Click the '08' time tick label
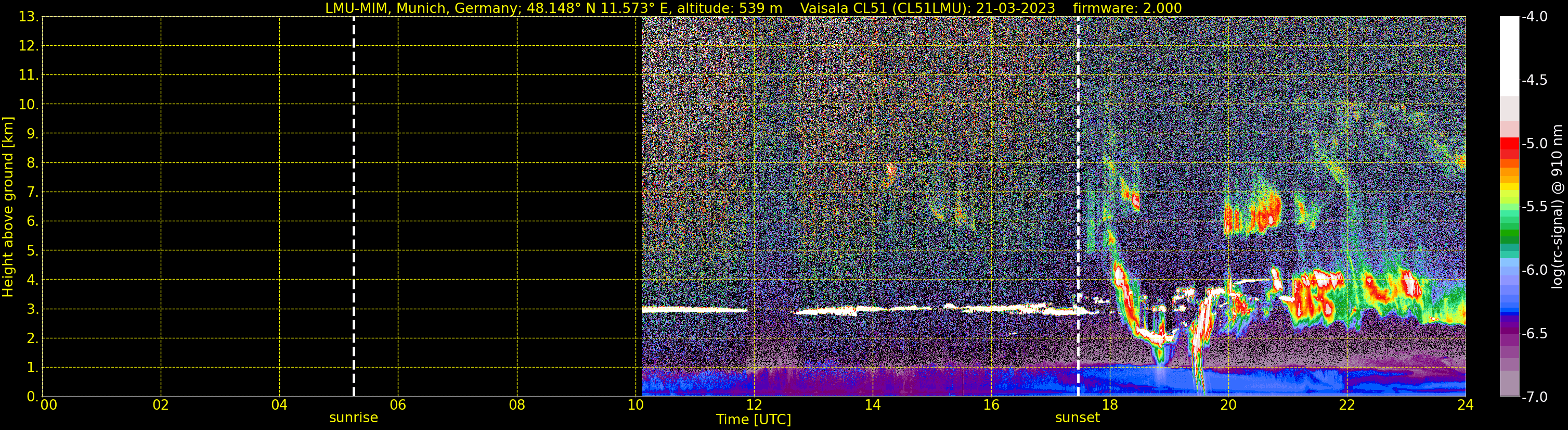 (x=517, y=405)
